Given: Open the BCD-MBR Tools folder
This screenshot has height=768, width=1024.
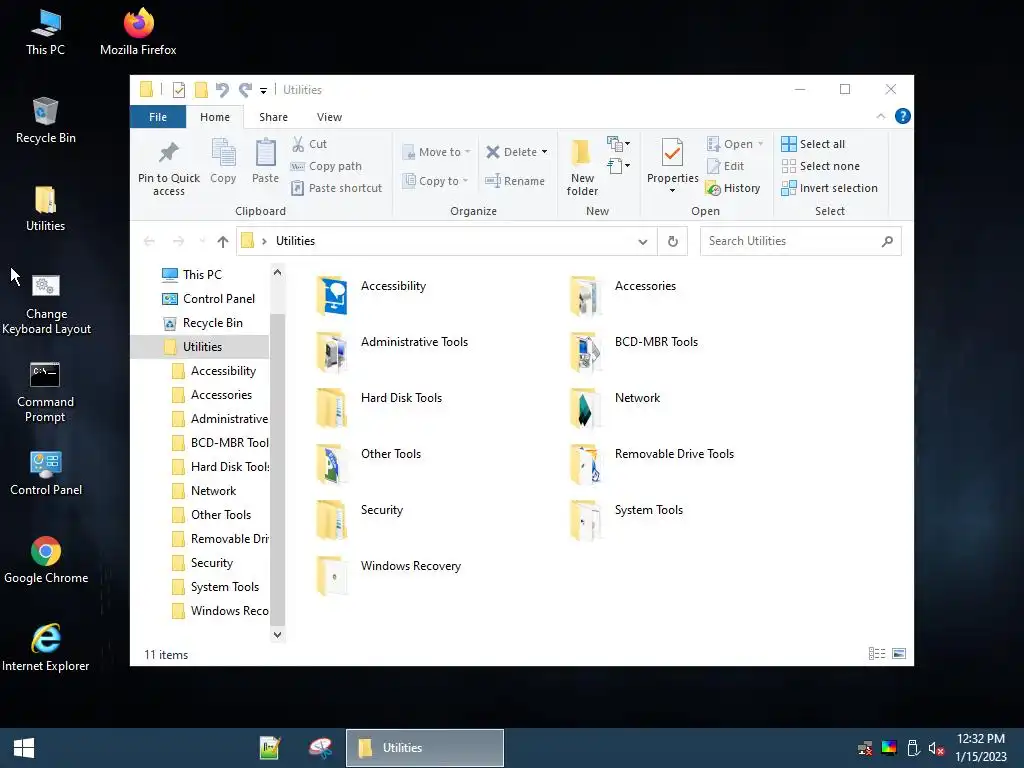Looking at the screenshot, I should [x=634, y=351].
